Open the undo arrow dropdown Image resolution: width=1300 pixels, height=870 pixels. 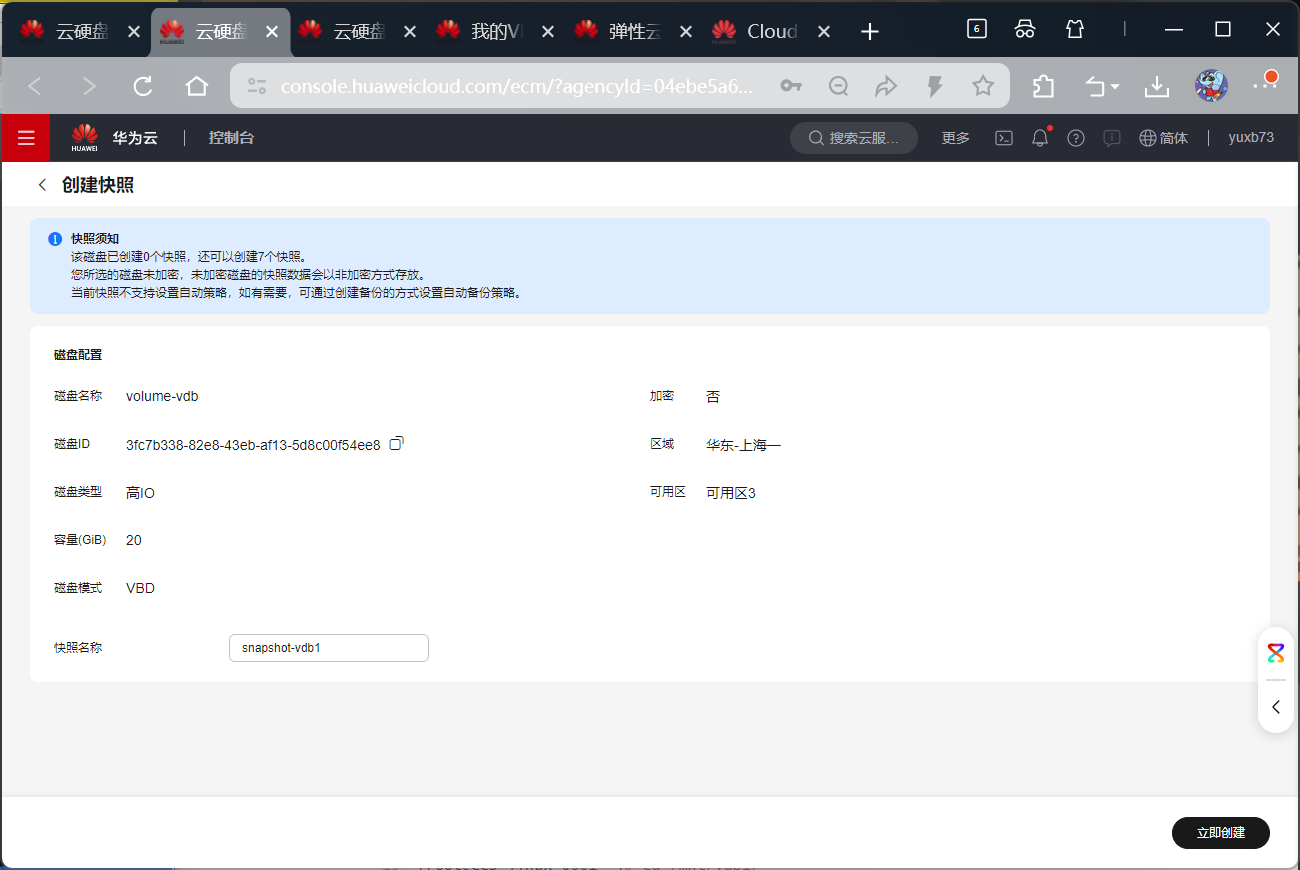pos(1103,86)
